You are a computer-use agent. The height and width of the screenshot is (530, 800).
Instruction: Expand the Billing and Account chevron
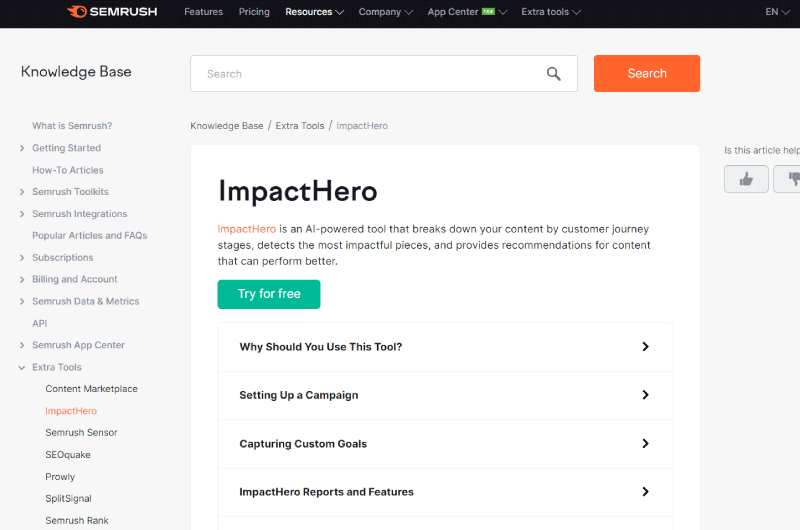22,280
